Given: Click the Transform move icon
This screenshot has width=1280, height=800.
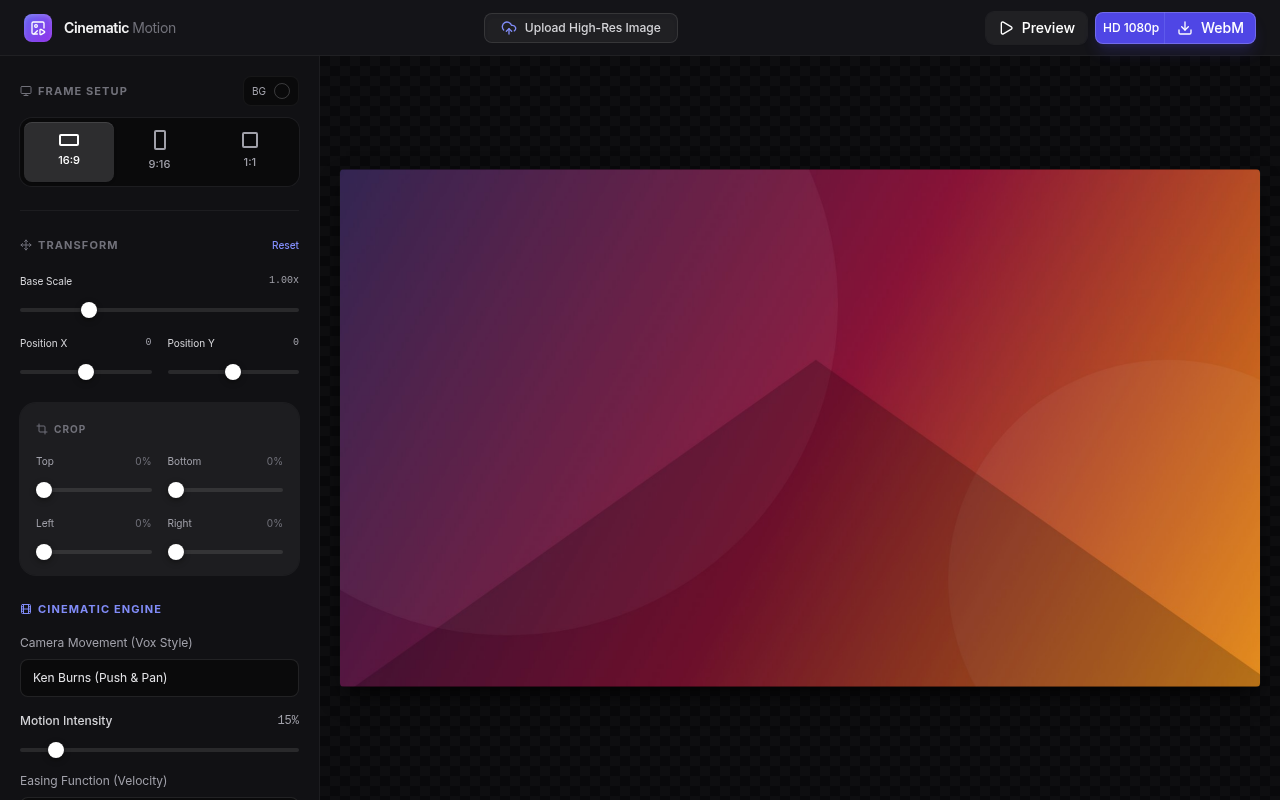Looking at the screenshot, I should pyautogui.click(x=26, y=245).
